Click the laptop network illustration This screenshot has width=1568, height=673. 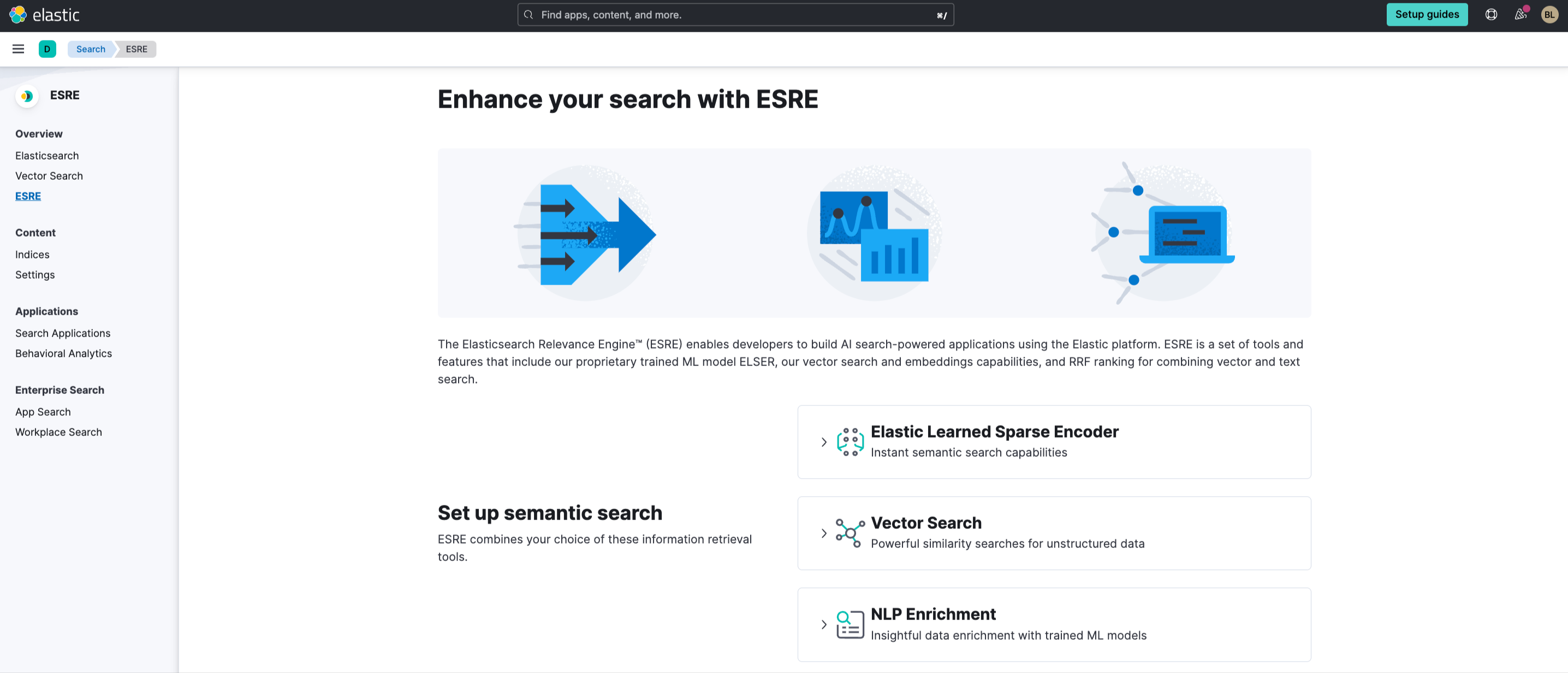(1162, 233)
